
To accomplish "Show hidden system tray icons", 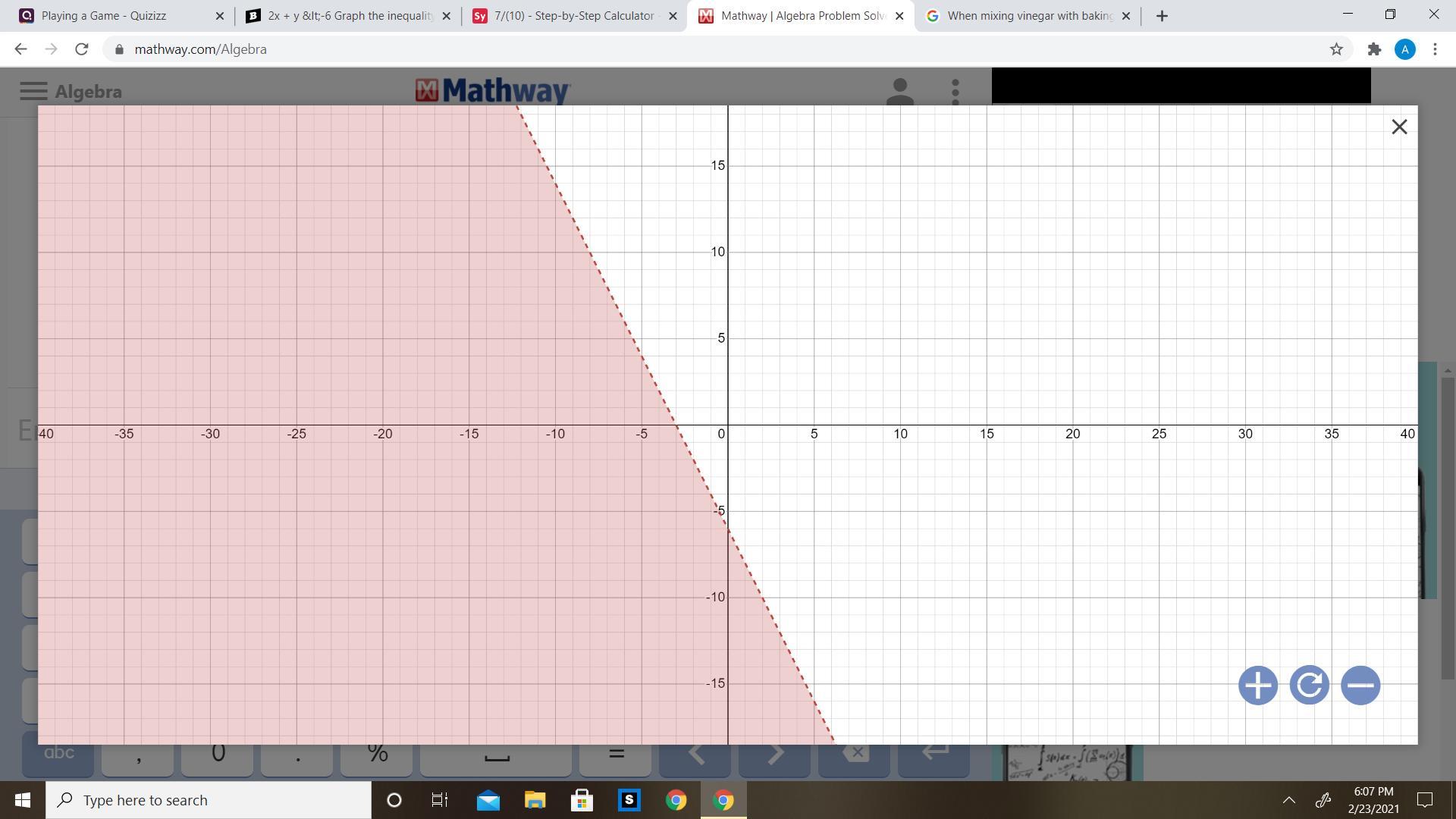I will (x=1288, y=800).
